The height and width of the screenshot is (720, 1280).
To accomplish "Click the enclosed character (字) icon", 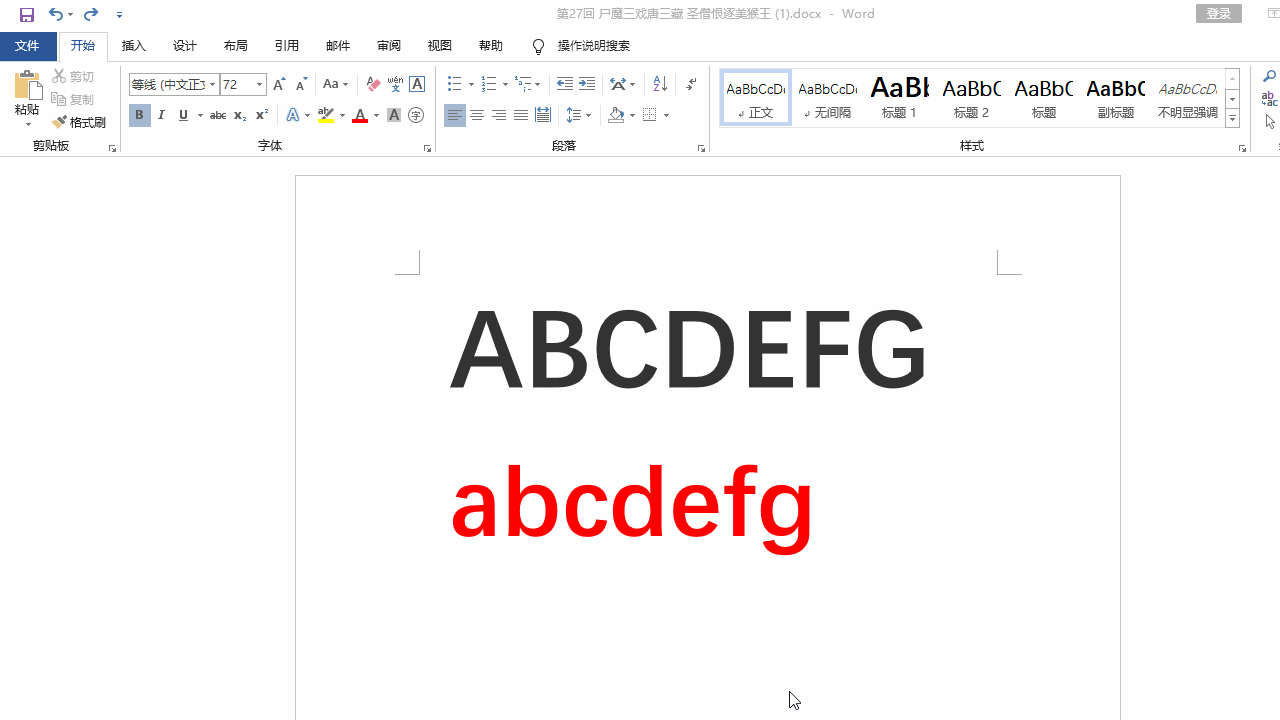I will point(416,116).
